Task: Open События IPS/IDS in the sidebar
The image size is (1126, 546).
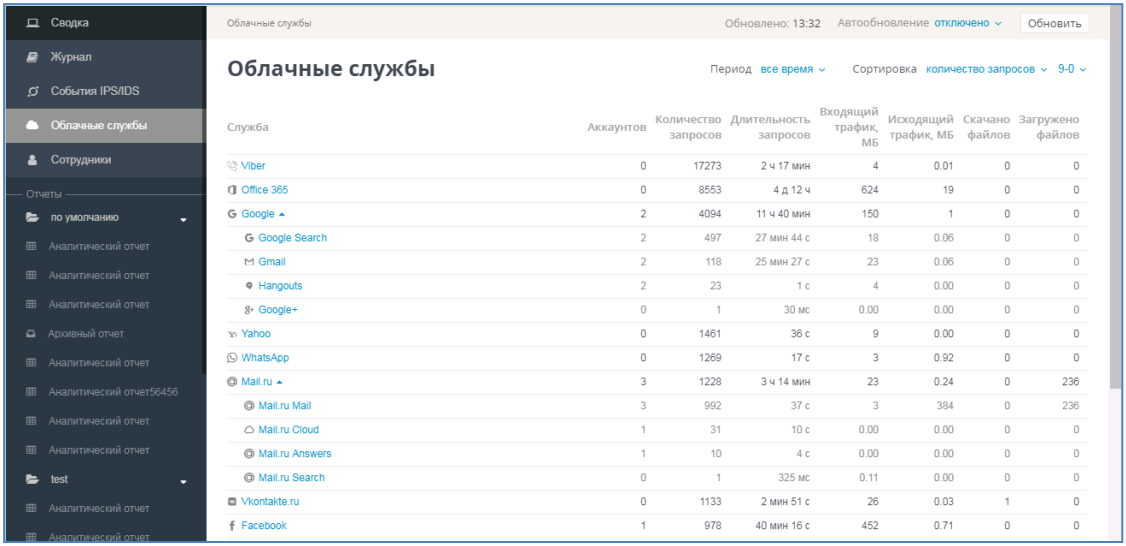Action: [105, 91]
